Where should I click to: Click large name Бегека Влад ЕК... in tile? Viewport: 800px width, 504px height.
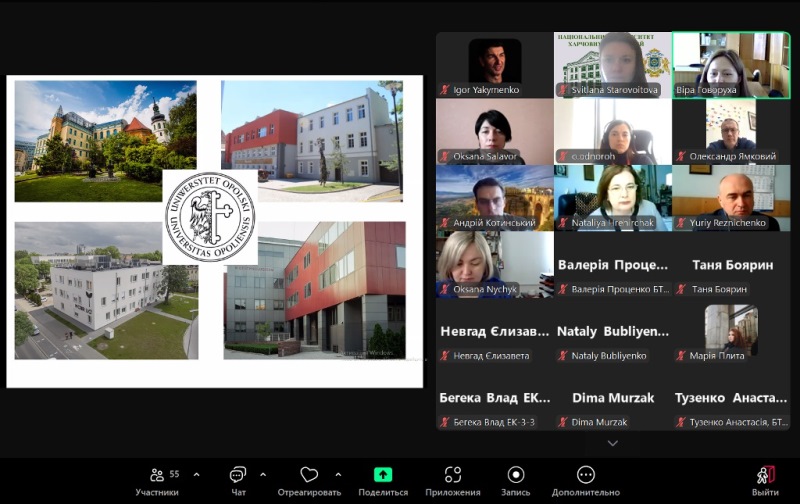pos(495,398)
